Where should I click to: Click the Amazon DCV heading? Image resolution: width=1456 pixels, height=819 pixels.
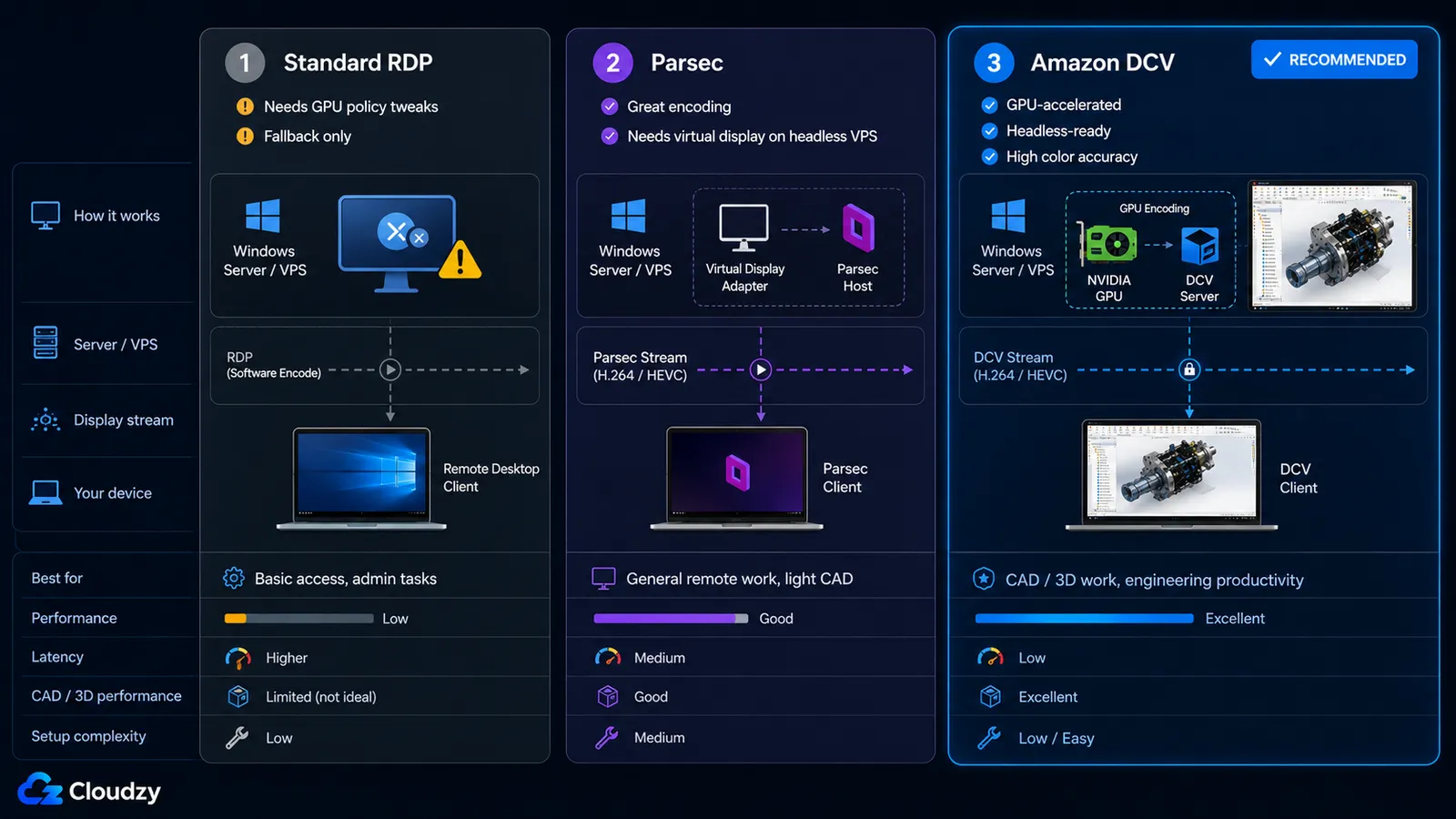pyautogui.click(x=1102, y=62)
